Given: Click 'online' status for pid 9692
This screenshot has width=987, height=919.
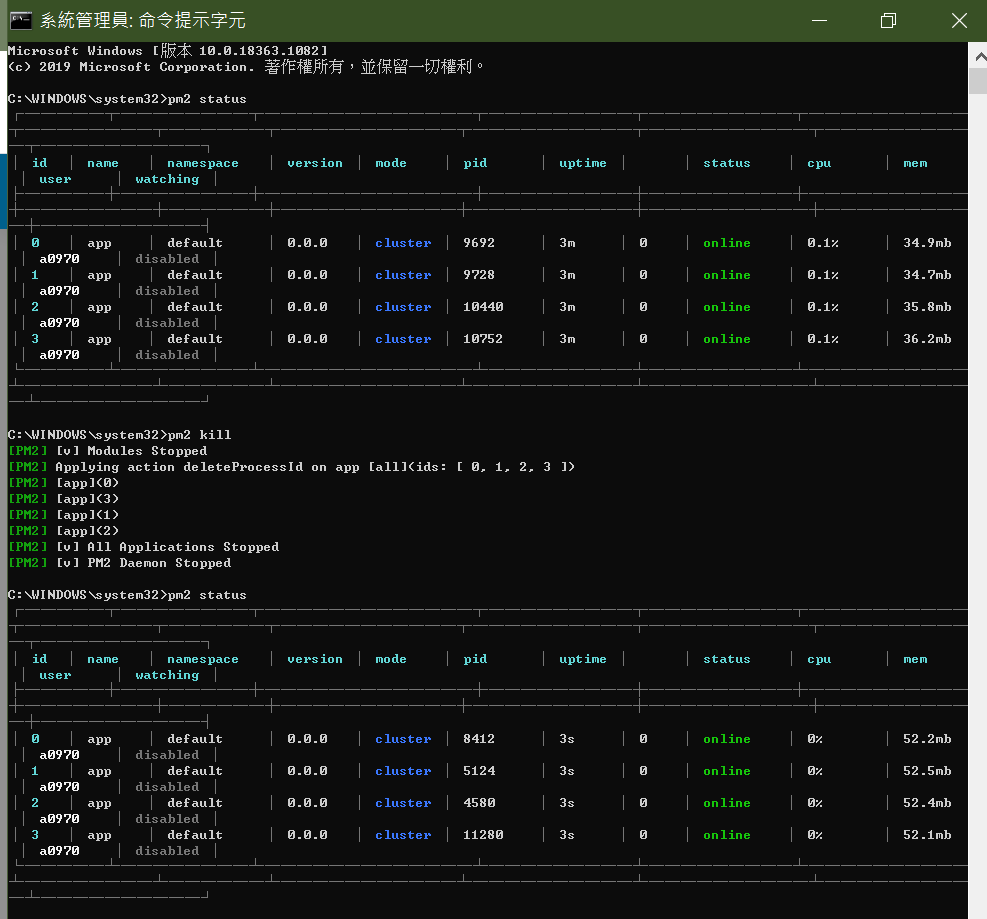Looking at the screenshot, I should [x=726, y=243].
